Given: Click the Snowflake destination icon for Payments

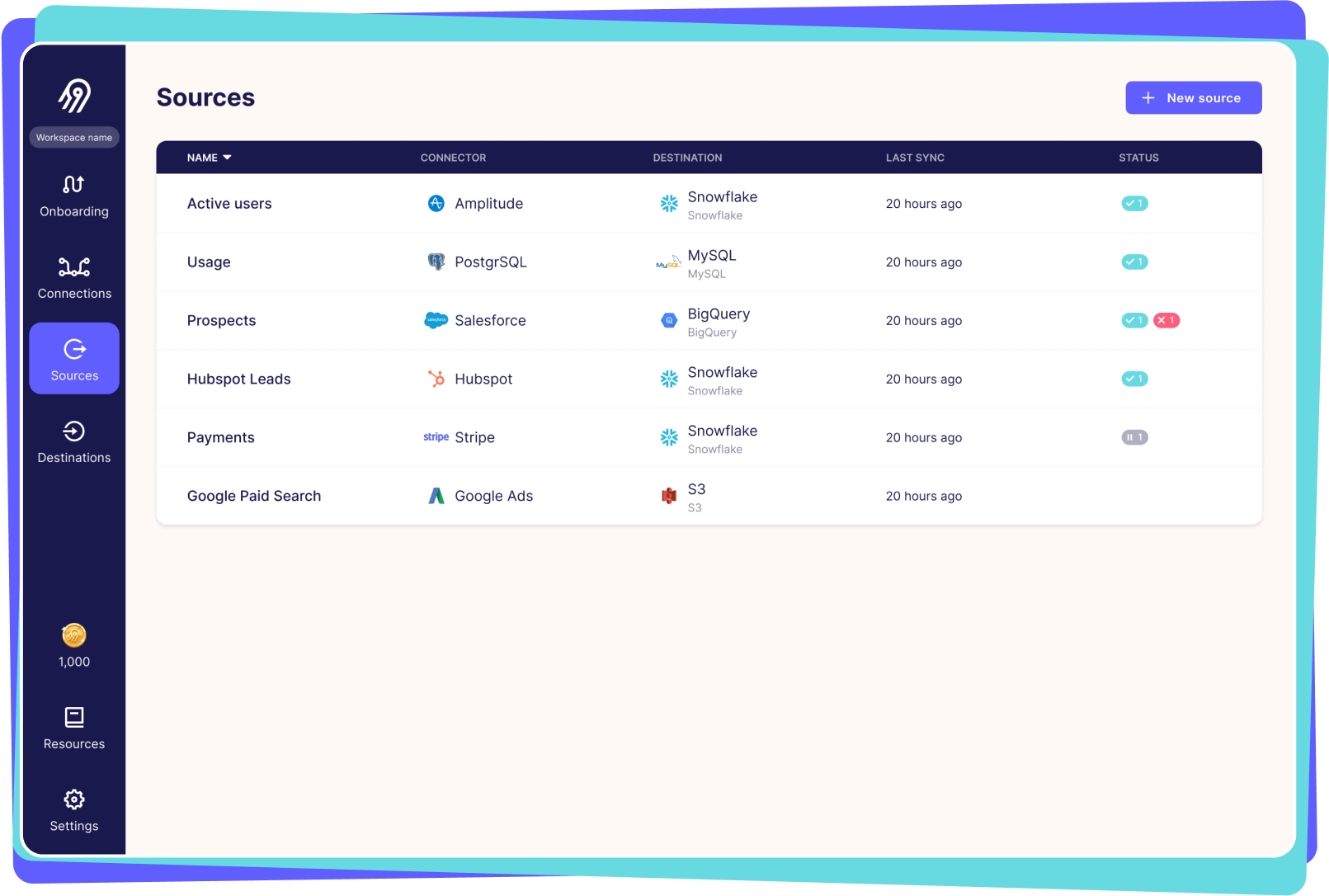Looking at the screenshot, I should (x=668, y=437).
